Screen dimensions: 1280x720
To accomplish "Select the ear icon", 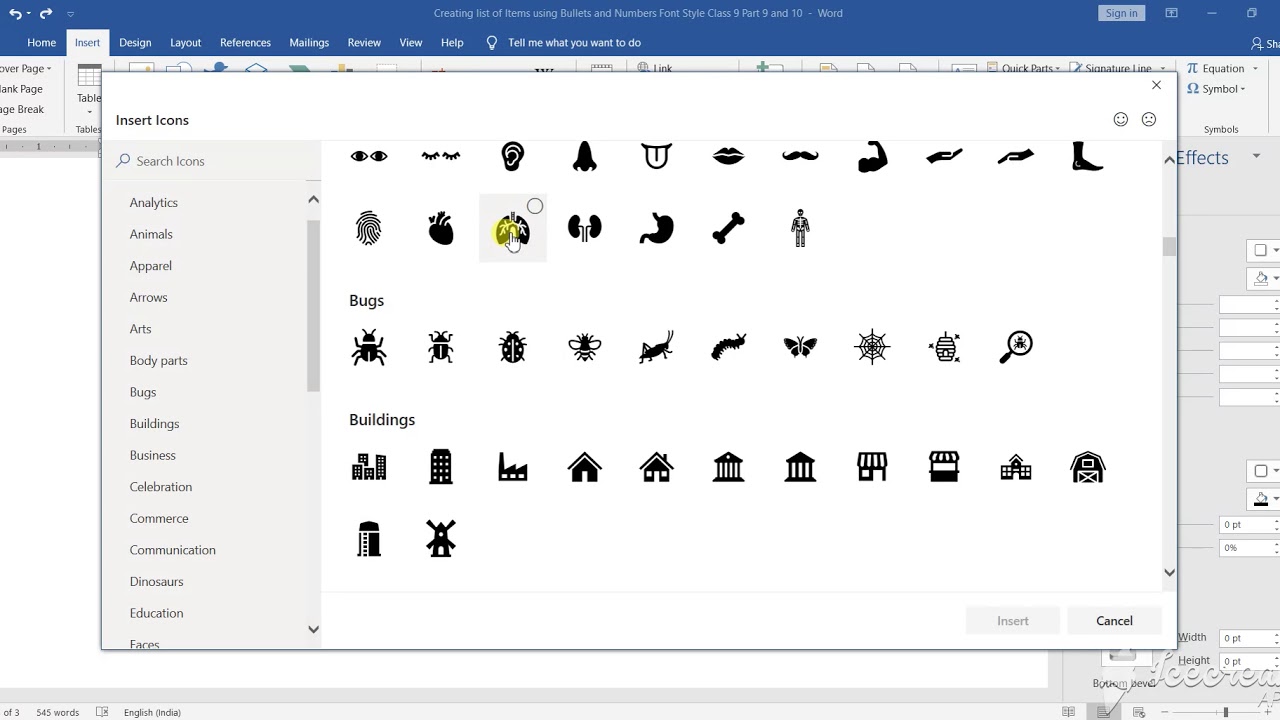I will (x=513, y=156).
